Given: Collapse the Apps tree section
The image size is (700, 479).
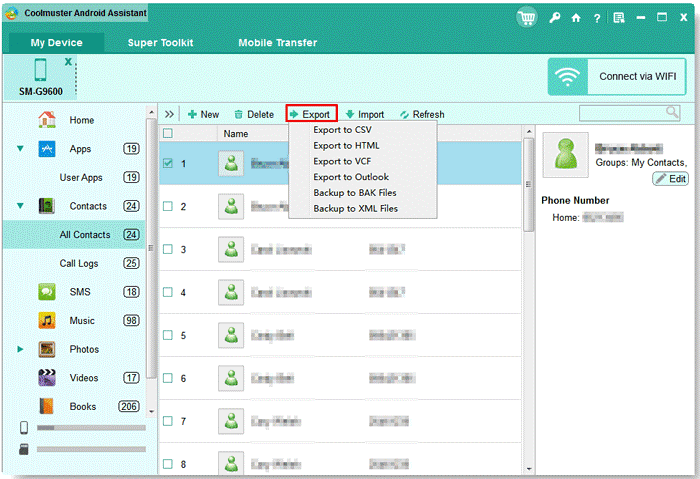Looking at the screenshot, I should 20,149.
